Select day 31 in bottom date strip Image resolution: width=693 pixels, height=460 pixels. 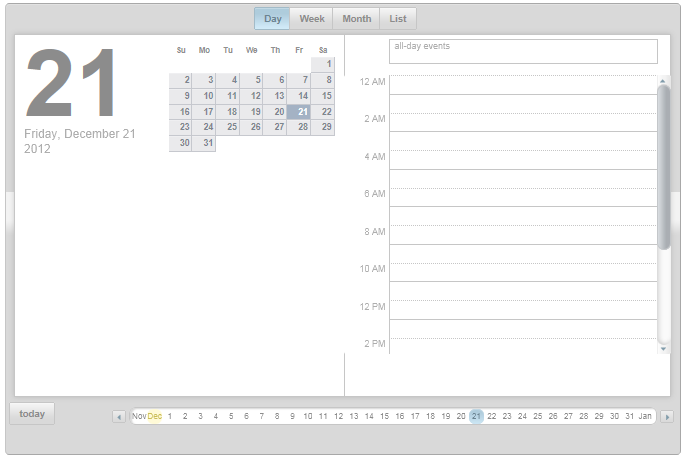[x=629, y=416]
